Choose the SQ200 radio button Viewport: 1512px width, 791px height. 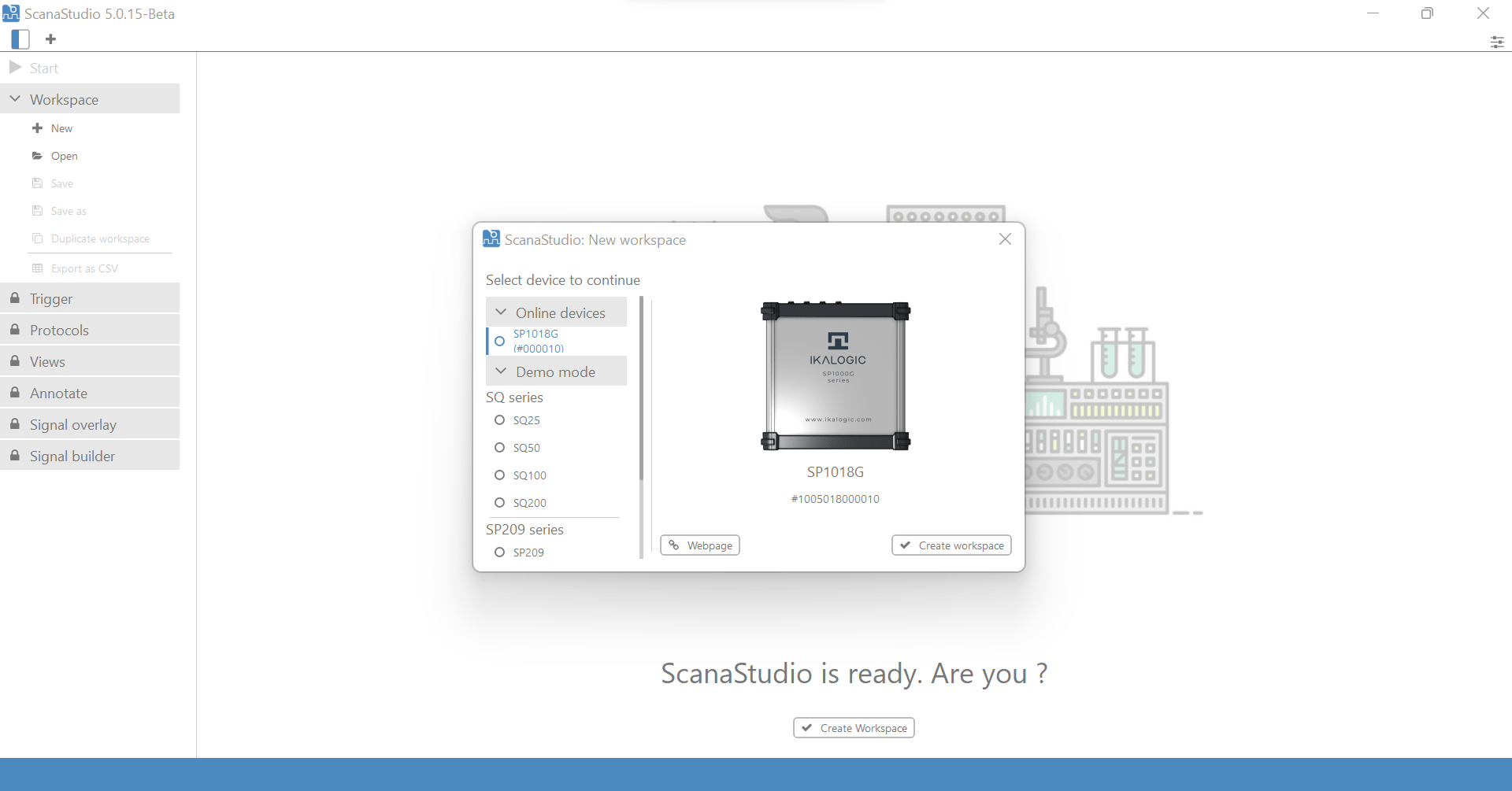point(499,503)
